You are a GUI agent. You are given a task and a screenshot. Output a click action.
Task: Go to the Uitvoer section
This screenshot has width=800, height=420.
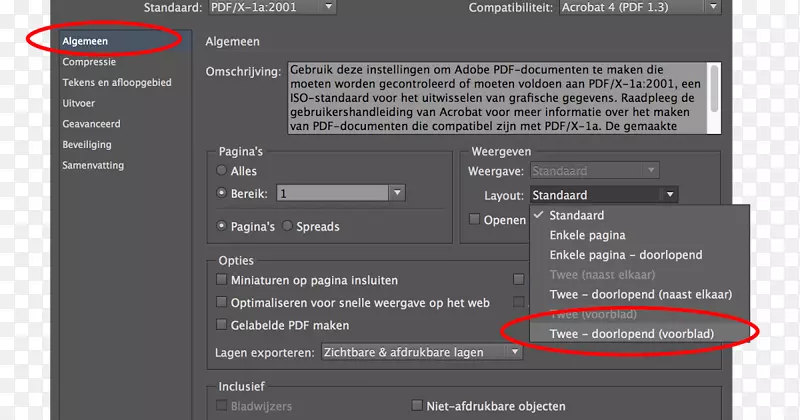(79, 103)
